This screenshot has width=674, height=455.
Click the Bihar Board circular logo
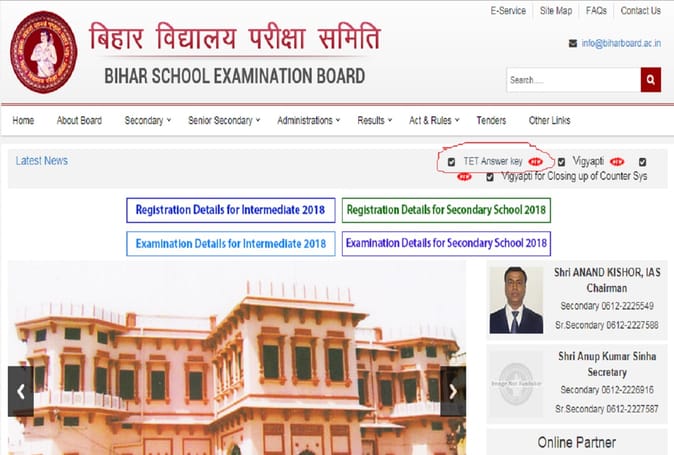43,52
